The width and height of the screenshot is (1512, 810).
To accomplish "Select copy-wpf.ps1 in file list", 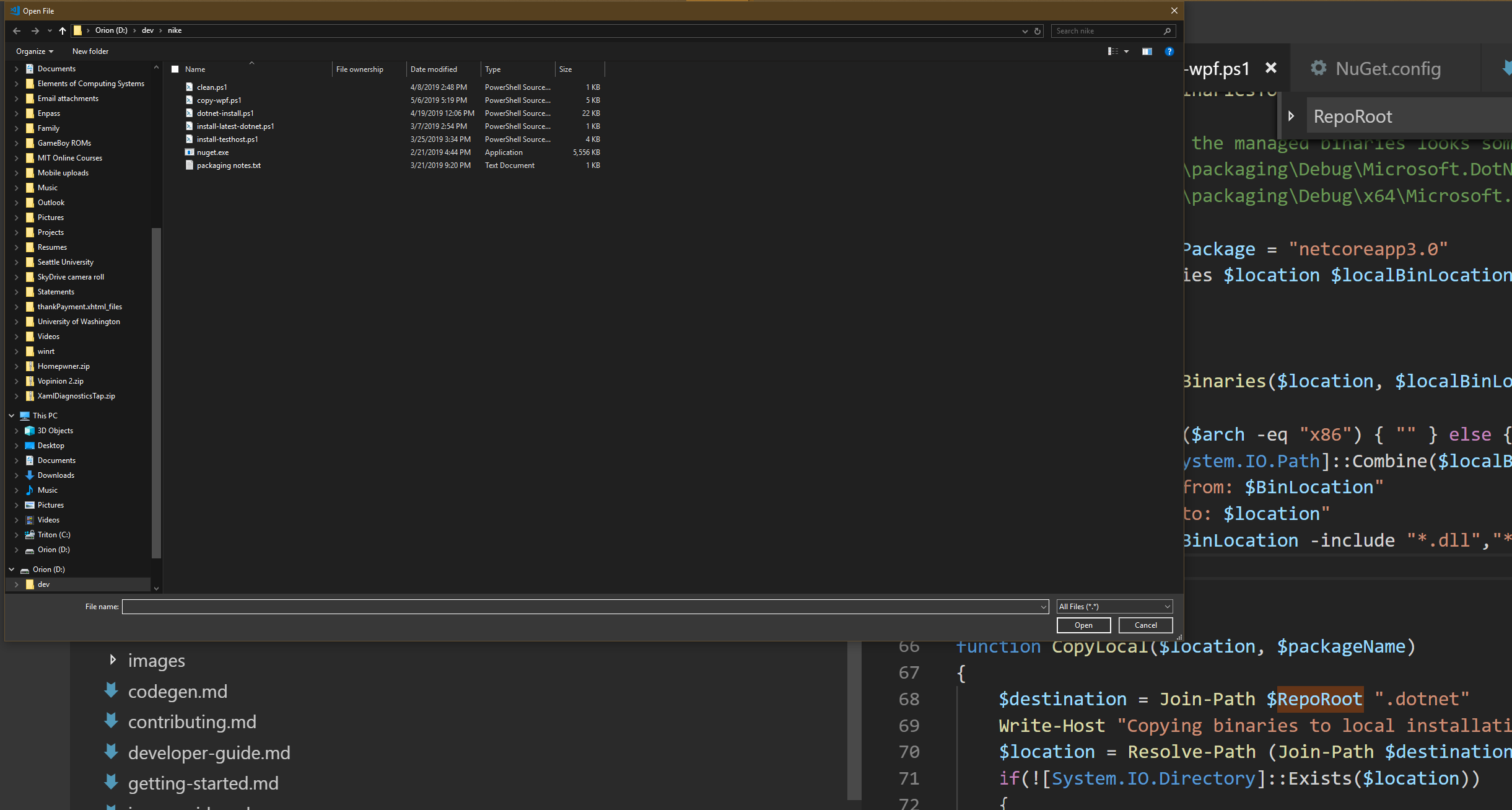I will (x=219, y=100).
